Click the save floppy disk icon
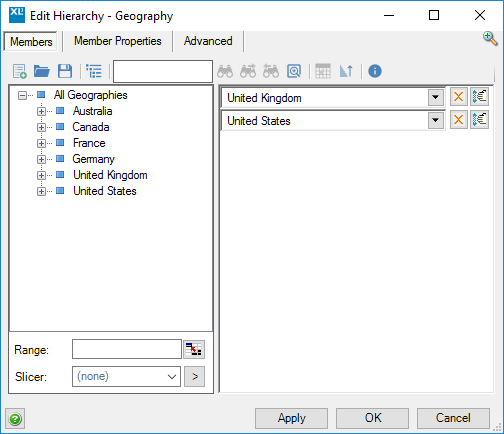Screen dimensions: 504x434 65,71
